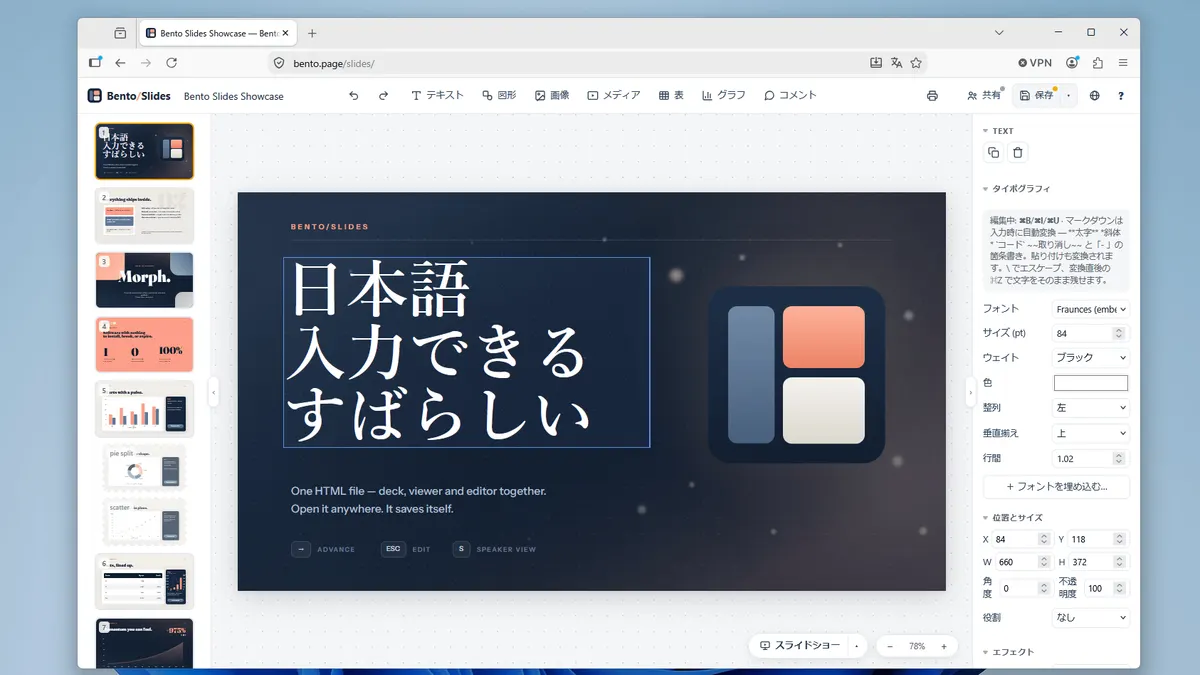
Task: Collapse the エフェクト section
Action: (x=1008, y=652)
